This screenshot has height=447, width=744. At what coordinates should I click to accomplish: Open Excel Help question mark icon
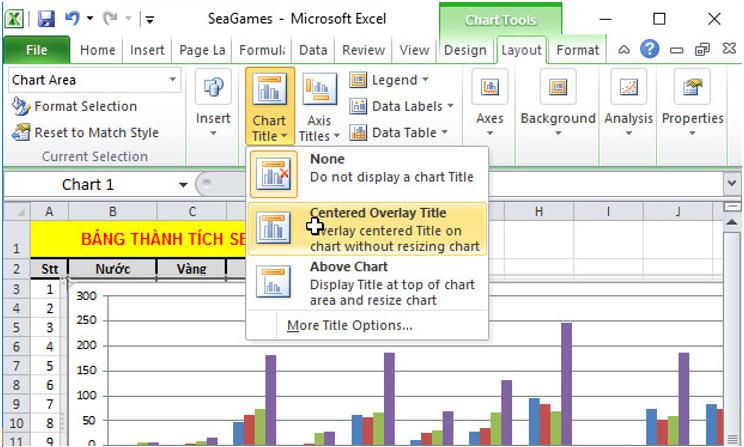650,49
